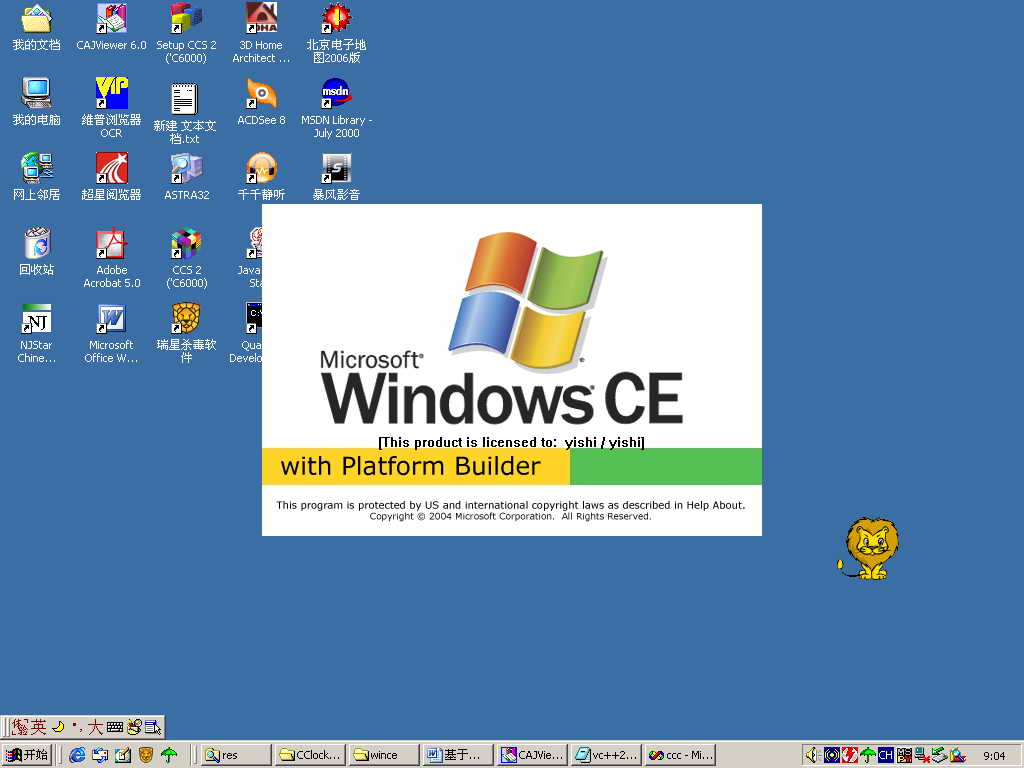Toggle the 英 Chinese/English input mode
The width and height of the screenshot is (1024, 768).
click(x=39, y=727)
